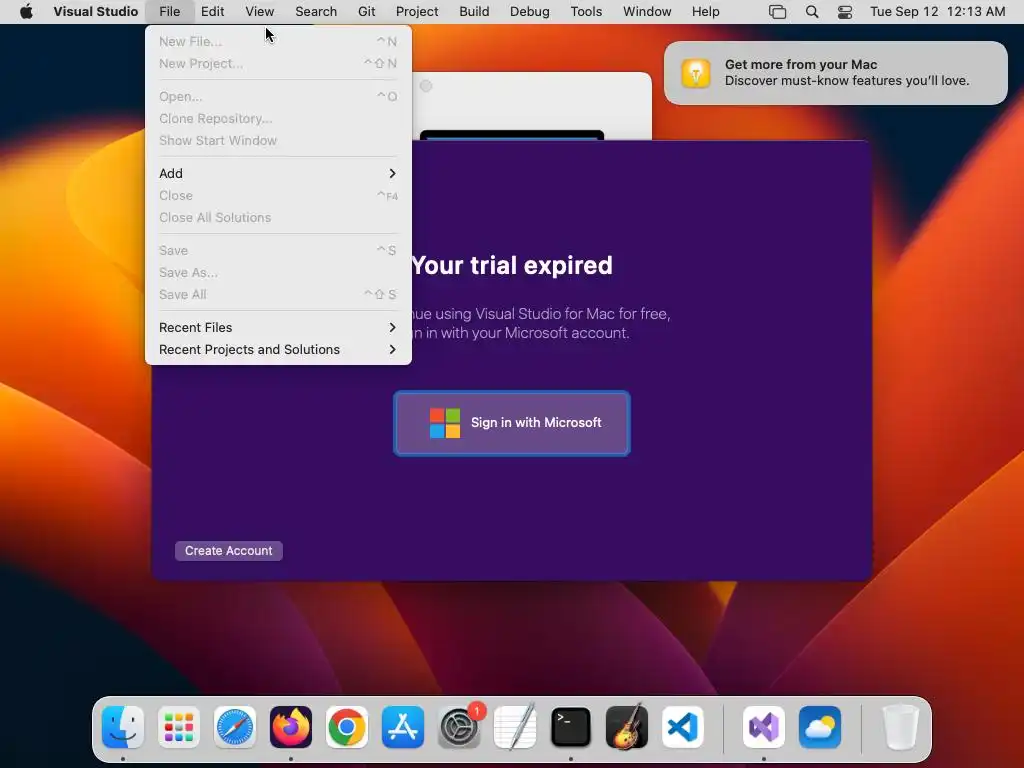Screen dimensions: 1024x768
Task: Click the date and time in menu bar
Action: point(937,11)
